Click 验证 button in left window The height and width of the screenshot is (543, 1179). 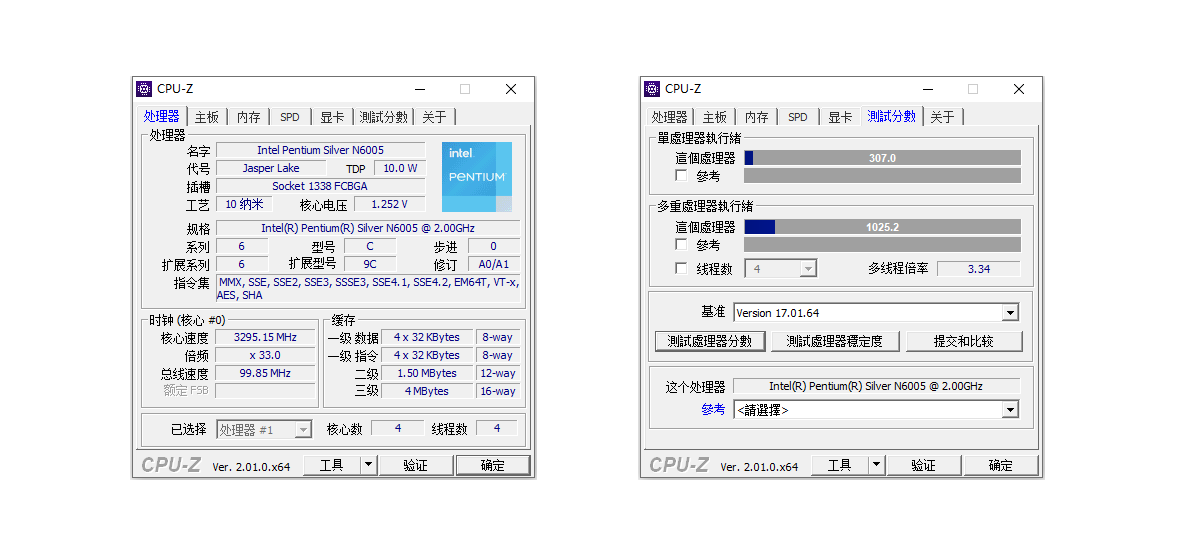click(x=415, y=465)
